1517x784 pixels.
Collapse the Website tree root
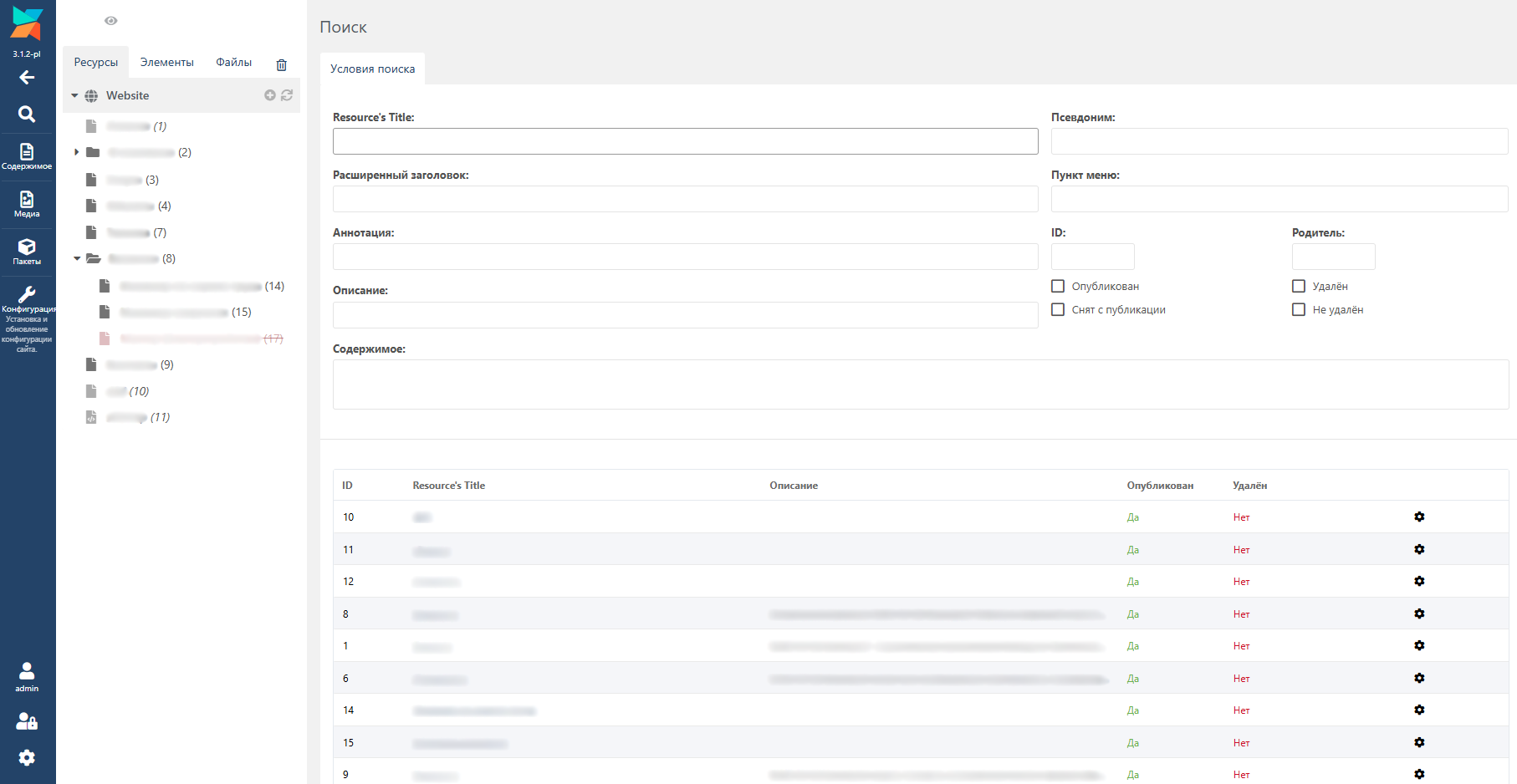click(x=74, y=96)
